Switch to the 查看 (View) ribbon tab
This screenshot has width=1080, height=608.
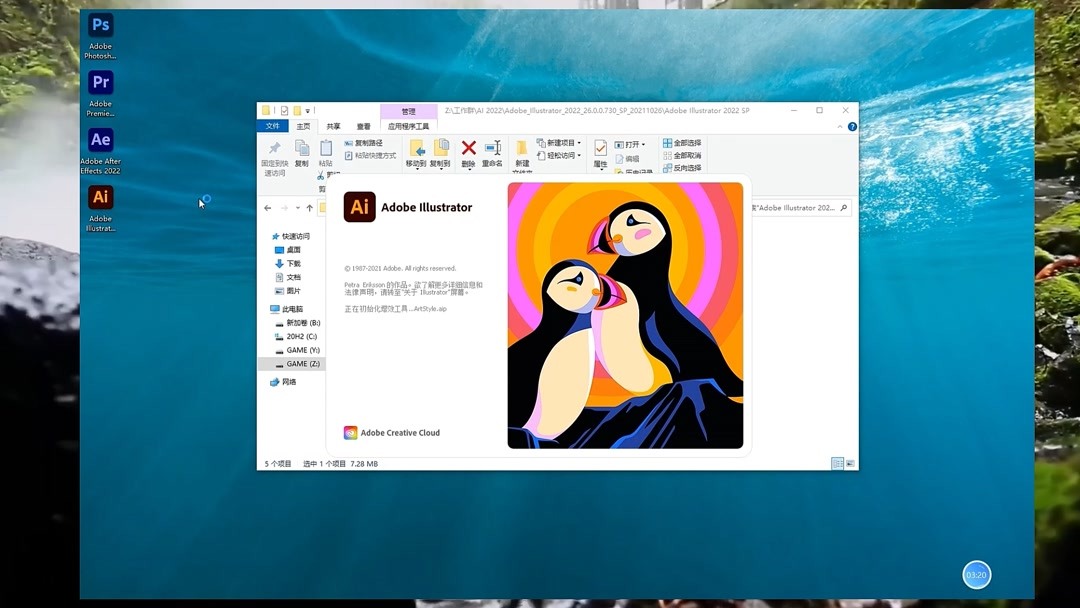[x=363, y=125]
